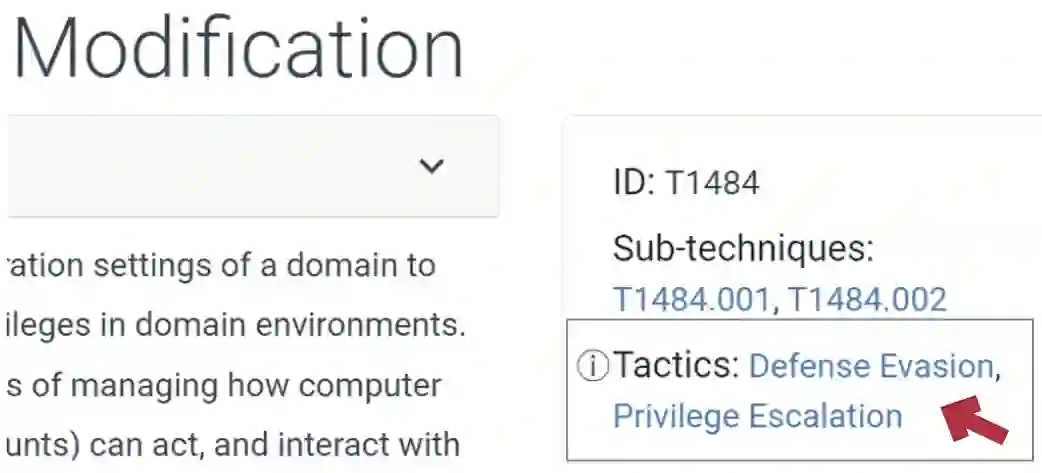
Task: Go to the Privilege Escalation tactic
Action: (757, 415)
